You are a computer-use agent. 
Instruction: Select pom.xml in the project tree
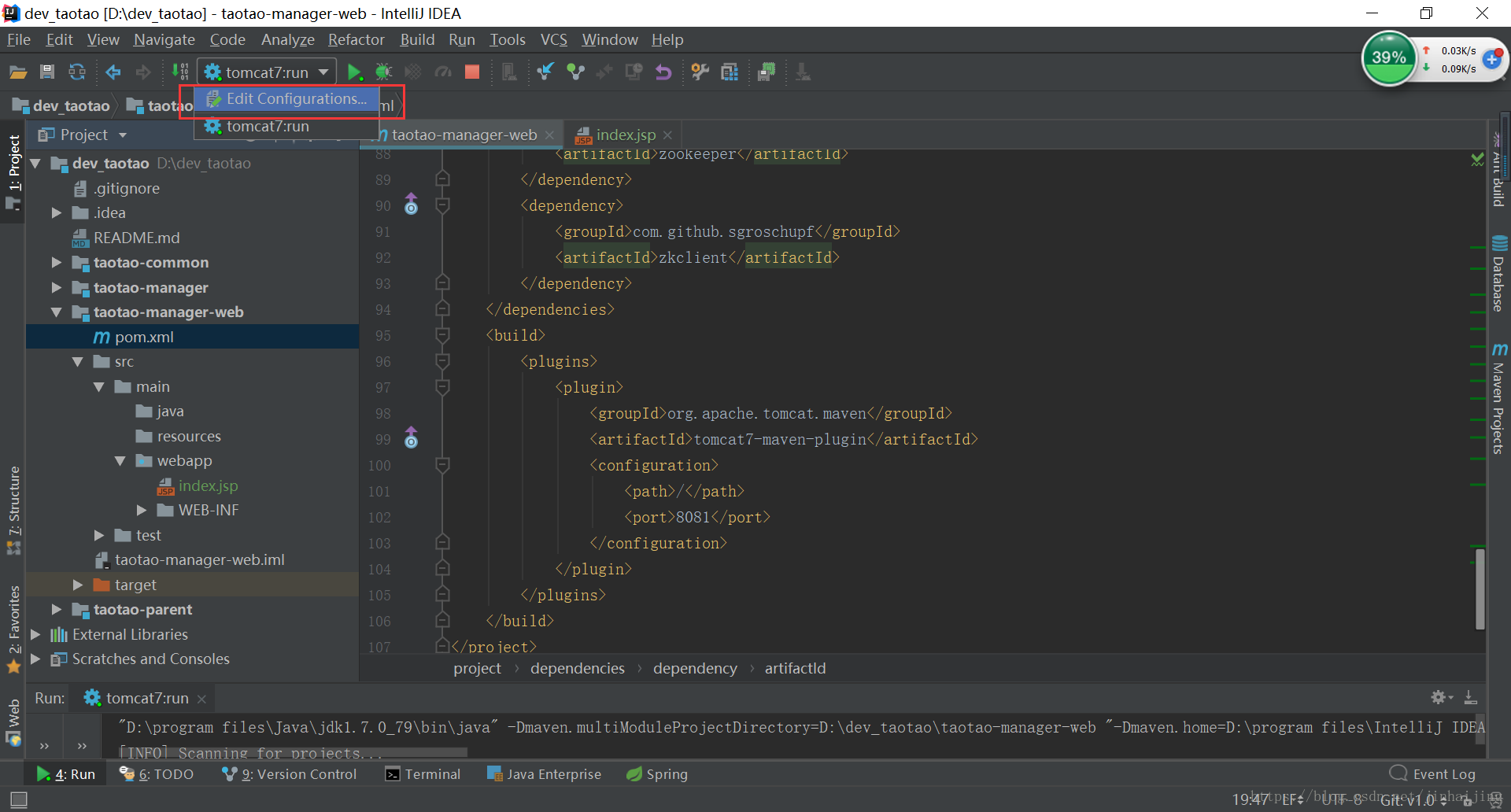[x=193, y=337]
